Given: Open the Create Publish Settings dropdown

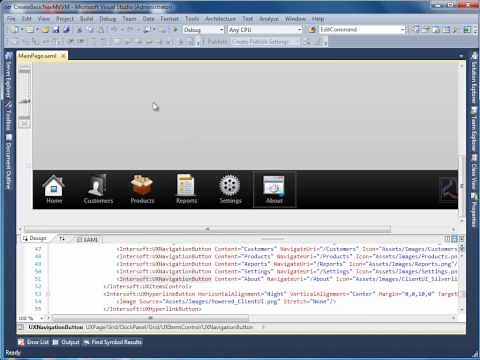Looking at the screenshot, I should [x=266, y=42].
